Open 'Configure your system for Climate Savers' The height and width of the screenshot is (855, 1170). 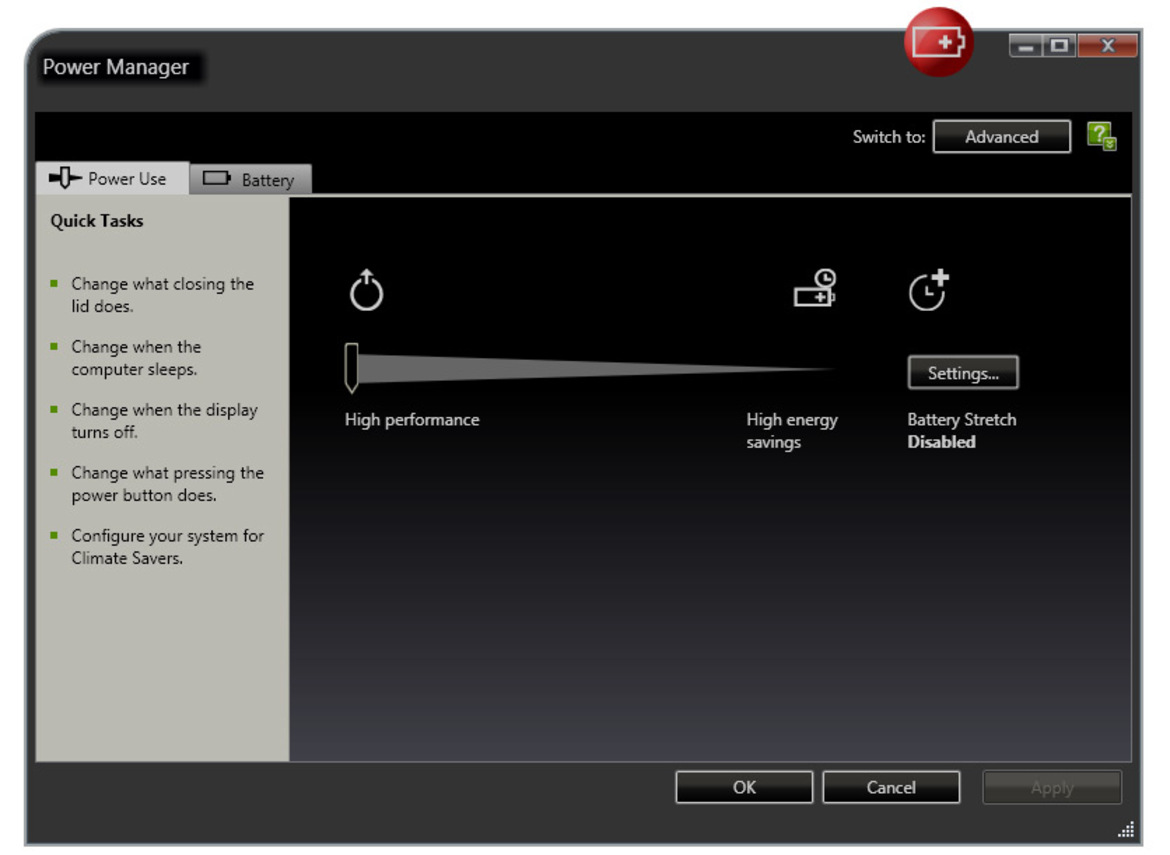168,547
